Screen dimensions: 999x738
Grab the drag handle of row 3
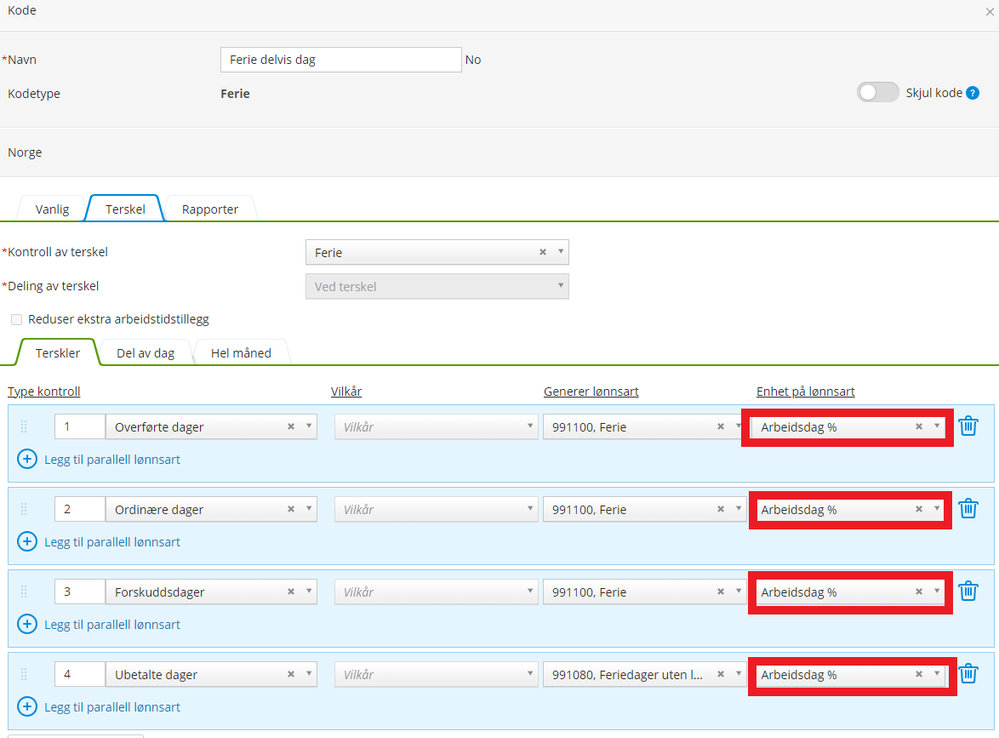24,591
